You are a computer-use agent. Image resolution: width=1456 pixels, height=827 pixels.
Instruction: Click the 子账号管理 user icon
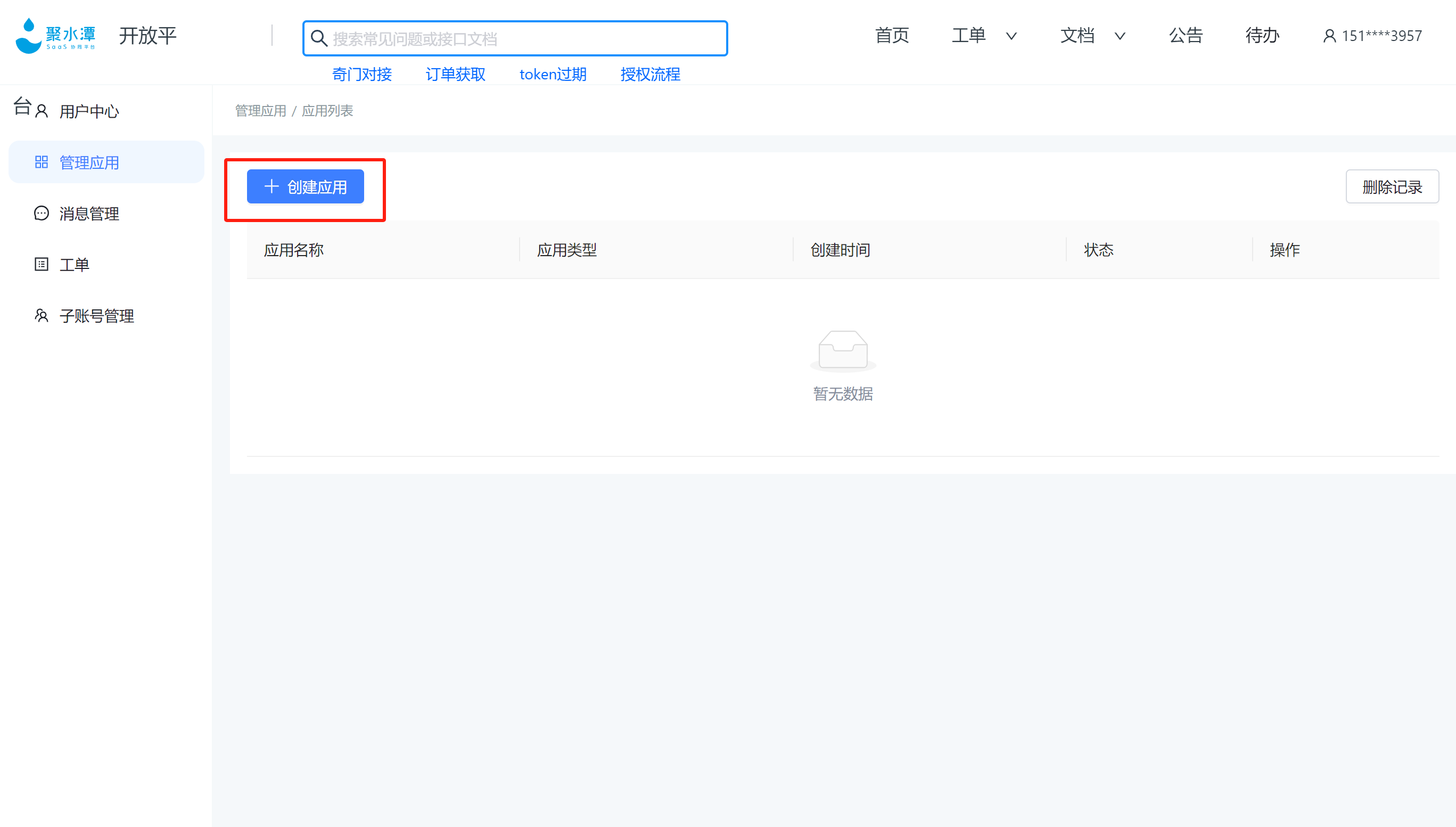click(x=42, y=316)
